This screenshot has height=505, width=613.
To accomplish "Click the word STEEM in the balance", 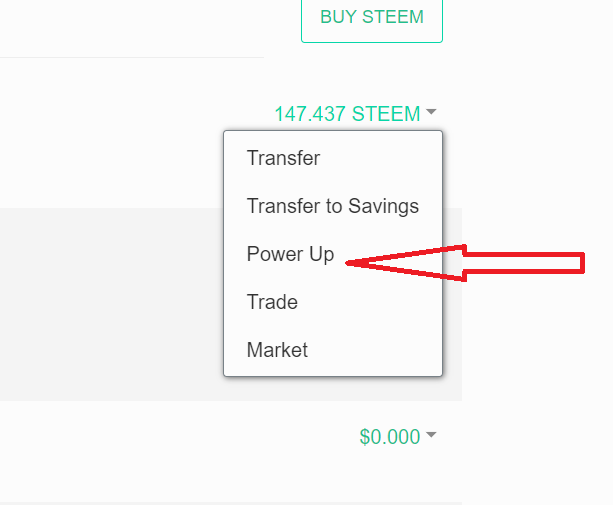I will coord(386,114).
